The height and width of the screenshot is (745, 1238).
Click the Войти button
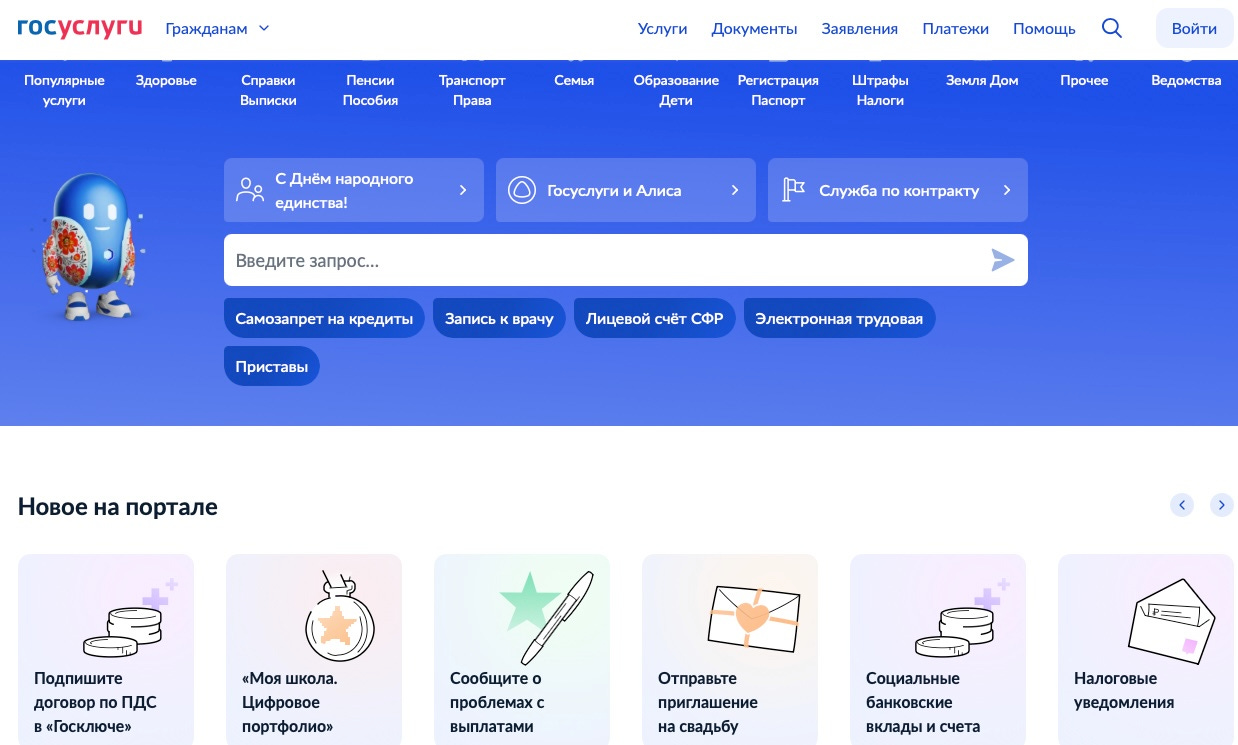pos(1194,28)
